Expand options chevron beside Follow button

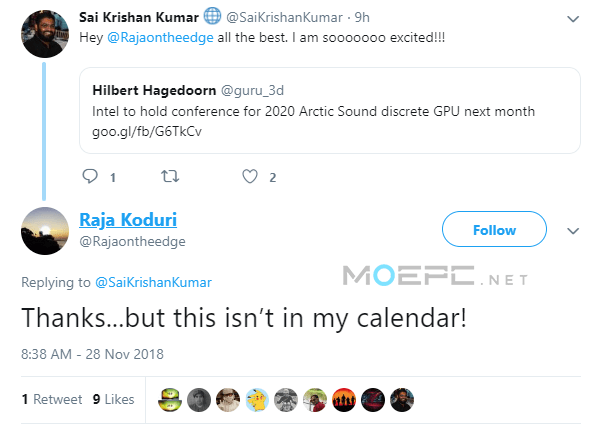coord(573,231)
